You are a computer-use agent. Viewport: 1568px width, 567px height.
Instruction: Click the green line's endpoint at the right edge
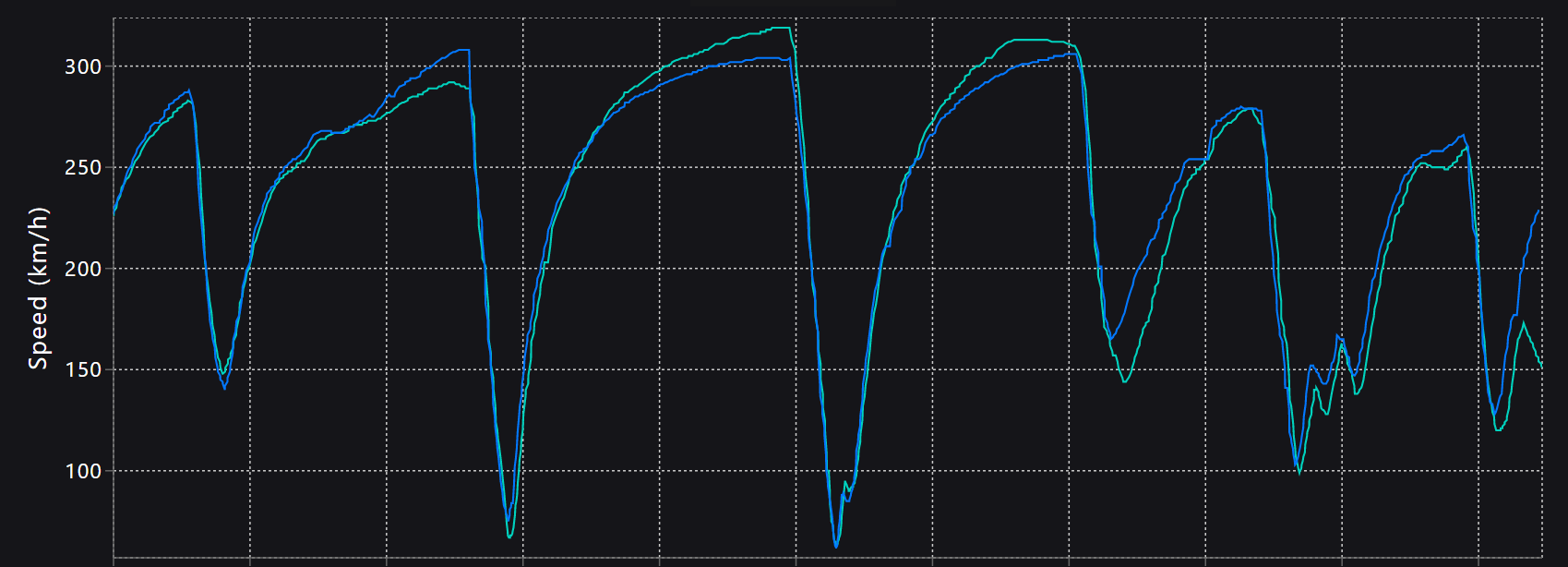pyautogui.click(x=1541, y=367)
